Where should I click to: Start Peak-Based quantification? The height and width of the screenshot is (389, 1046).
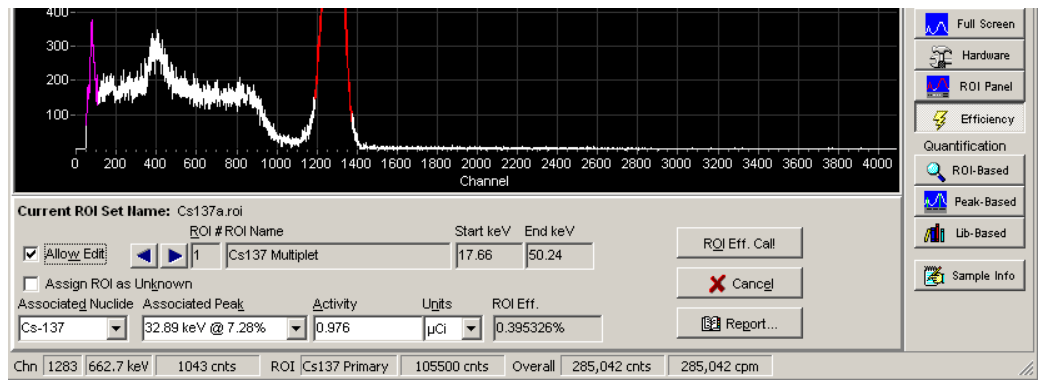click(969, 202)
